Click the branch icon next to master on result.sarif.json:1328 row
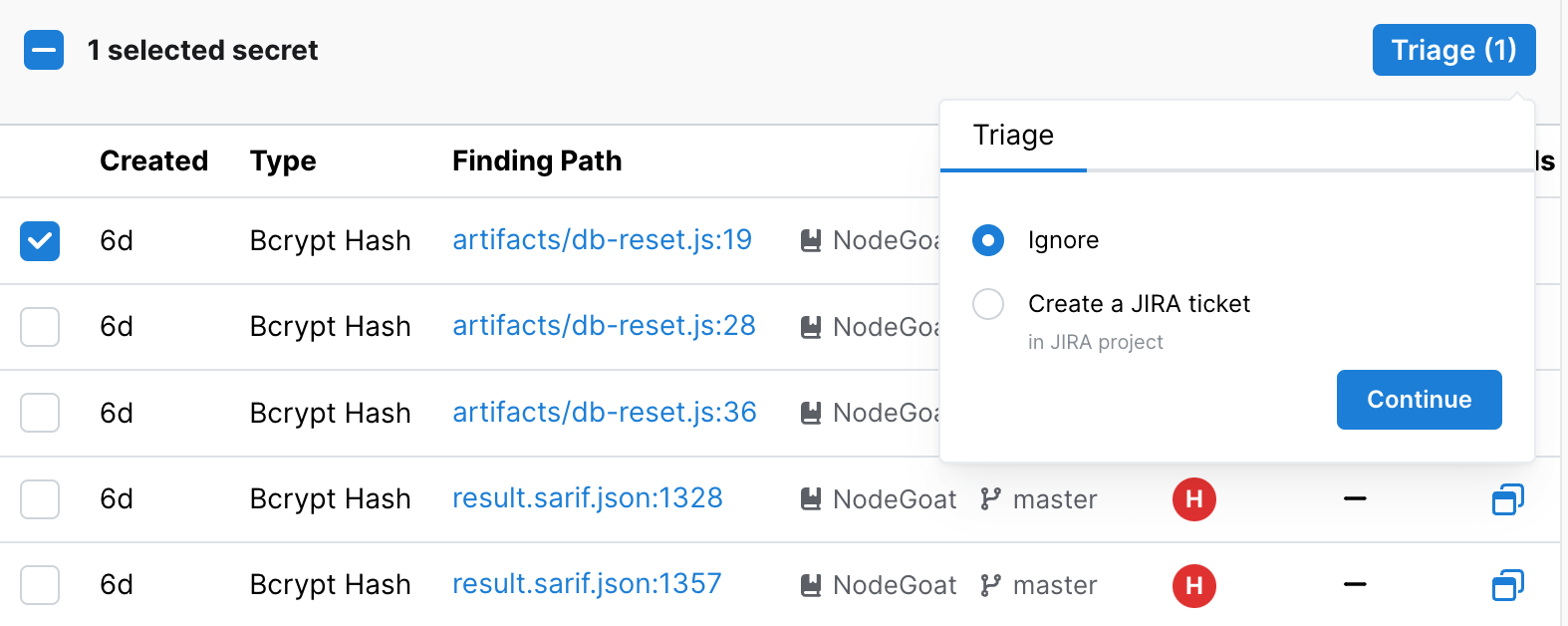The image size is (1568, 626). pyautogui.click(x=989, y=499)
